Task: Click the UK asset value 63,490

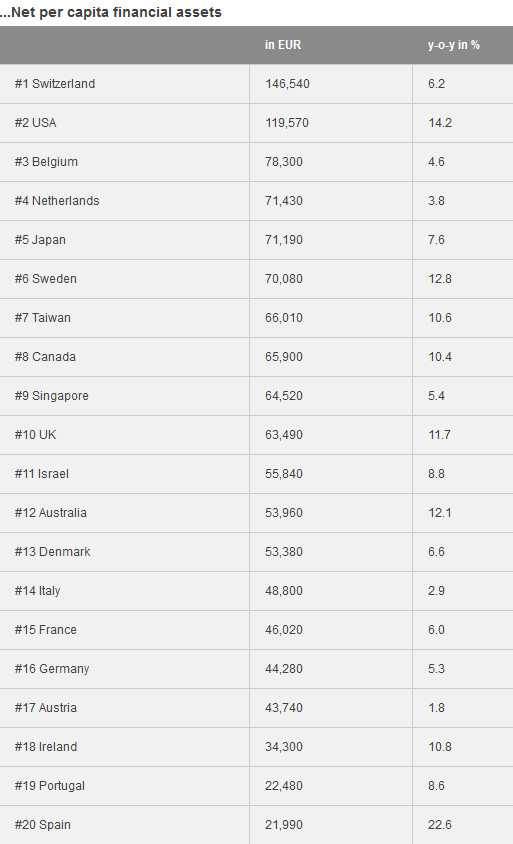Action: point(284,435)
